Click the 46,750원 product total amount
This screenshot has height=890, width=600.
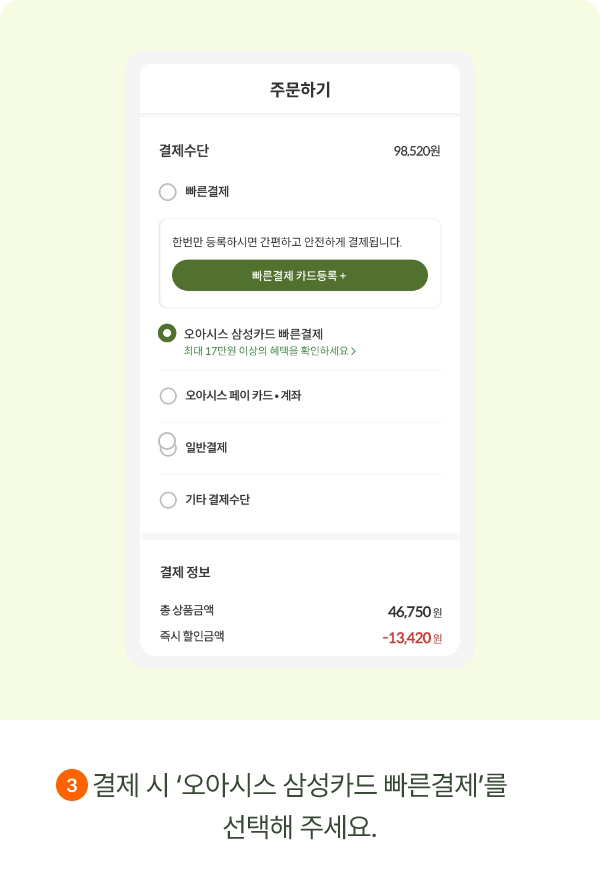click(x=414, y=612)
